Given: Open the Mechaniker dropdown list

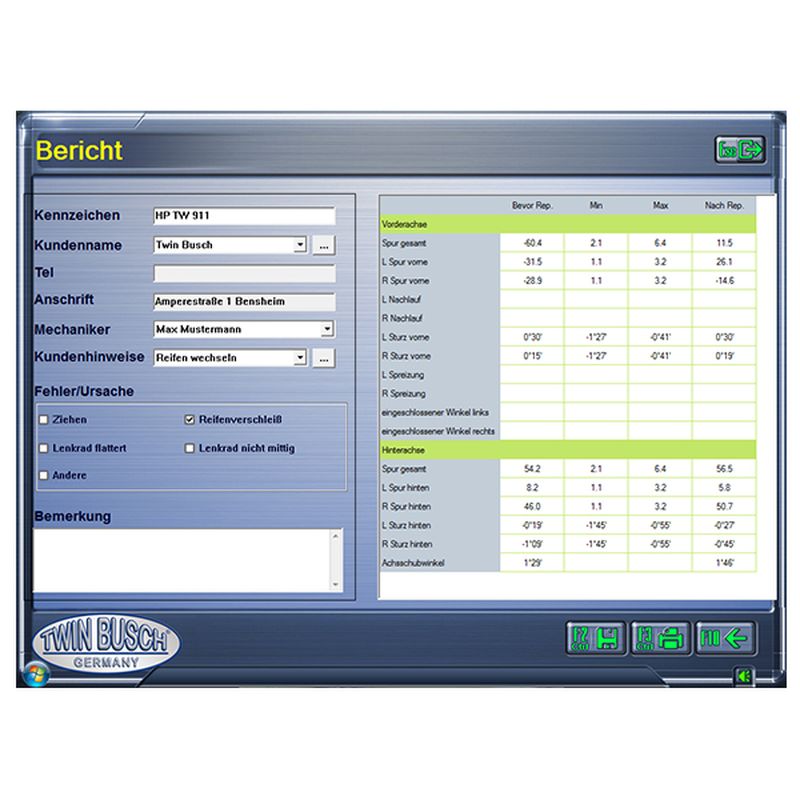Looking at the screenshot, I should point(327,329).
